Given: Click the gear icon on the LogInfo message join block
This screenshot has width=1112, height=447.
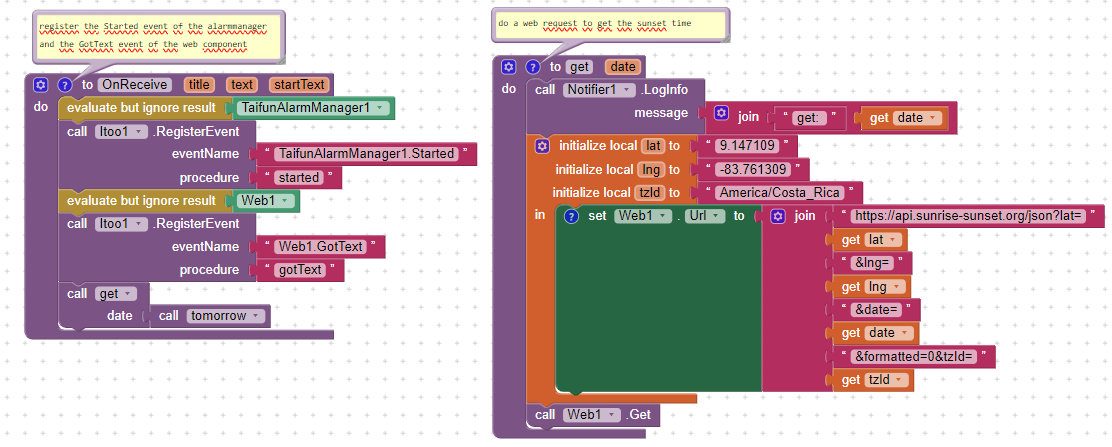Looking at the screenshot, I should [x=721, y=117].
